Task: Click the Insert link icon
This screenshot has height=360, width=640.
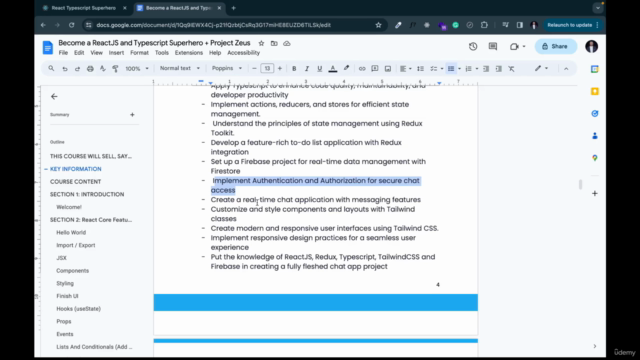Action: [x=362, y=69]
